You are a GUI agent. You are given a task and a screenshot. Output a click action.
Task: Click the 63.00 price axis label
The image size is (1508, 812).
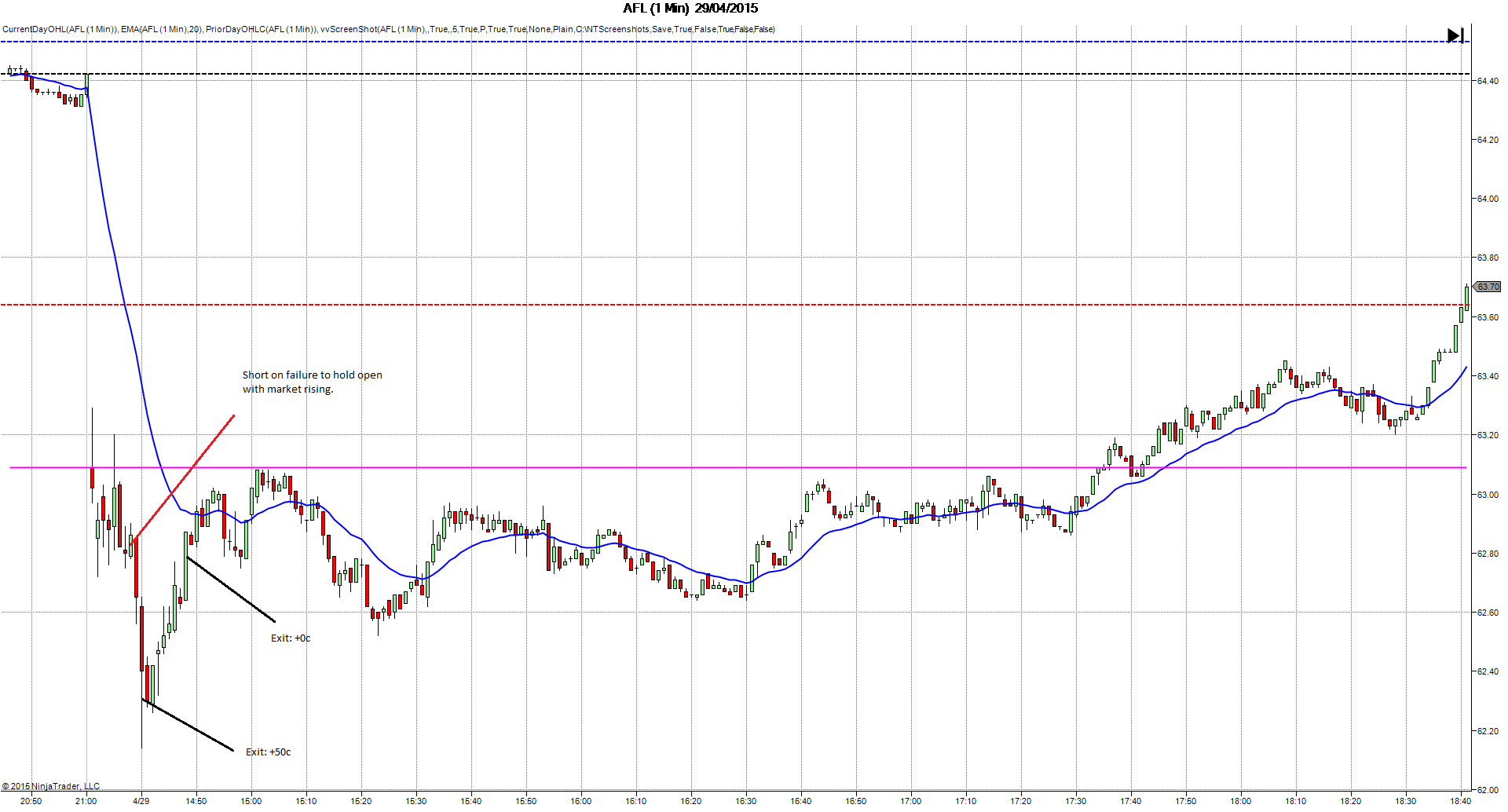tap(1487, 495)
